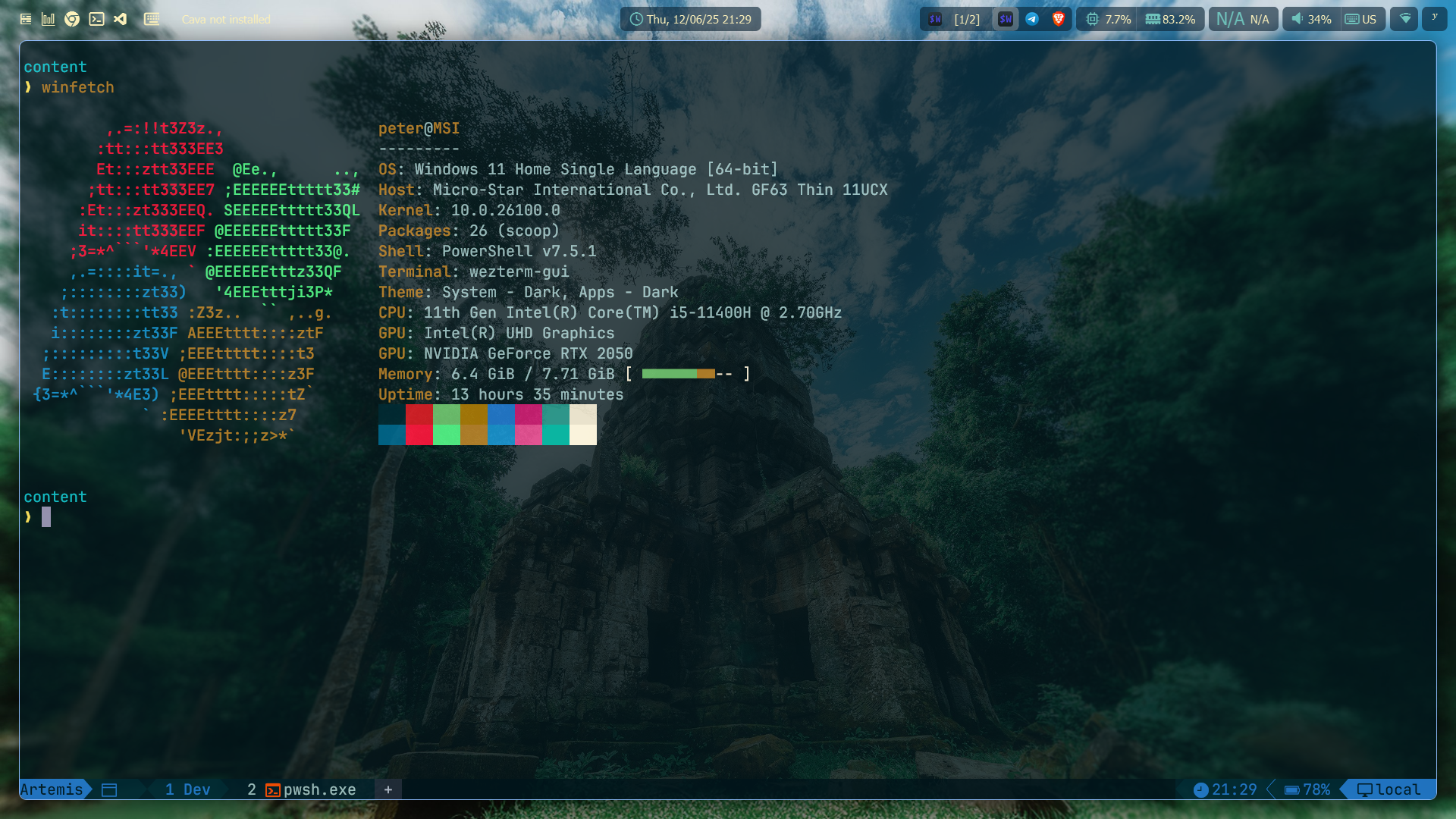Image resolution: width=1456 pixels, height=819 pixels.
Task: Click the CPU chip icon
Action: coord(1092,19)
